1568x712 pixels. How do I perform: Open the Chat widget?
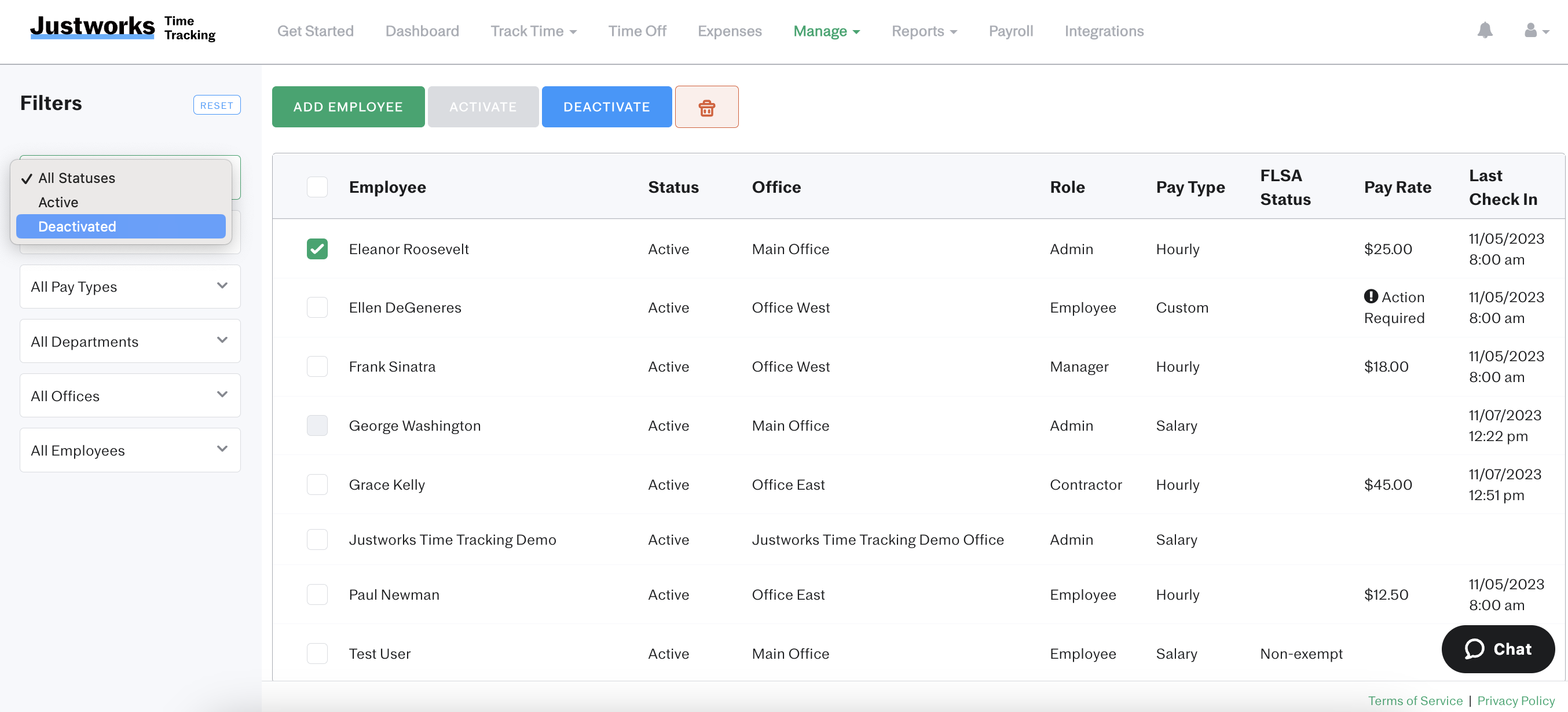pyautogui.click(x=1498, y=649)
